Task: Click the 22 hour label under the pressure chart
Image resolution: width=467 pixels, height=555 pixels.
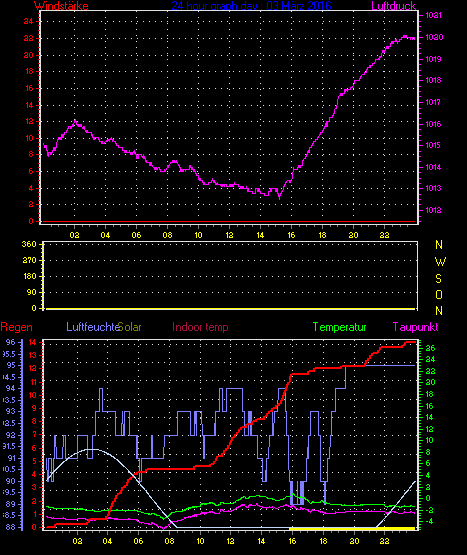Action: [385, 235]
